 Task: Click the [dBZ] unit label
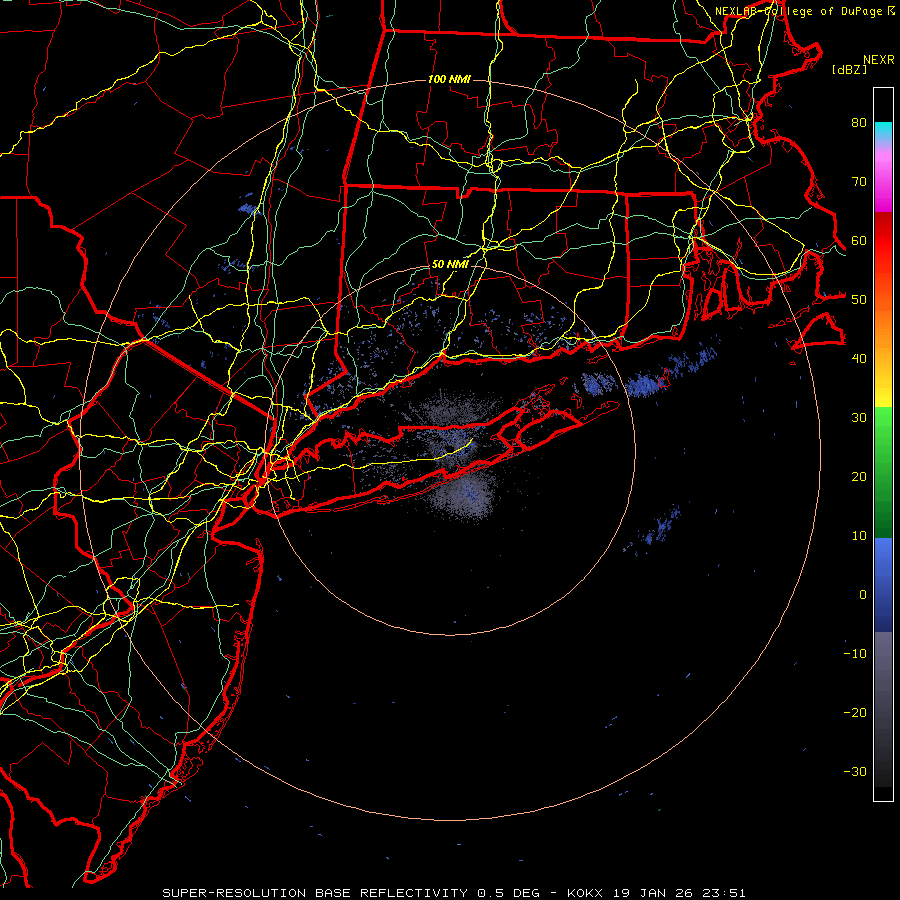click(x=849, y=69)
